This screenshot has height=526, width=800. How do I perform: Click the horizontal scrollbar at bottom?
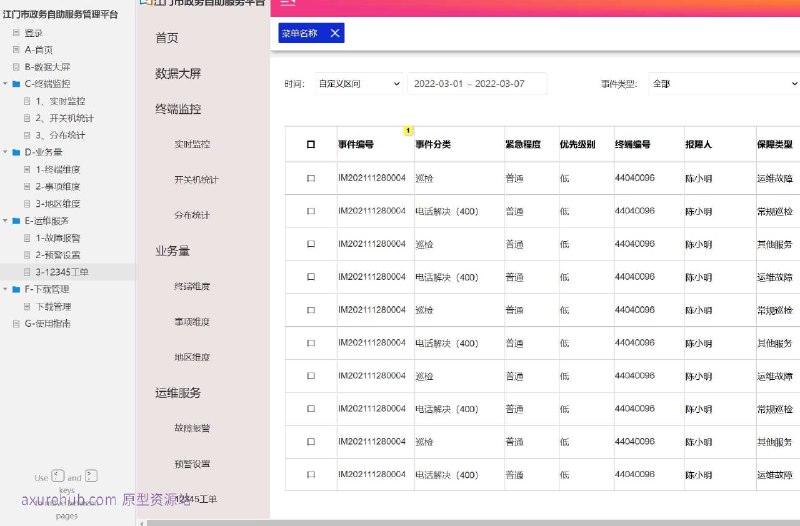[x=473, y=523]
